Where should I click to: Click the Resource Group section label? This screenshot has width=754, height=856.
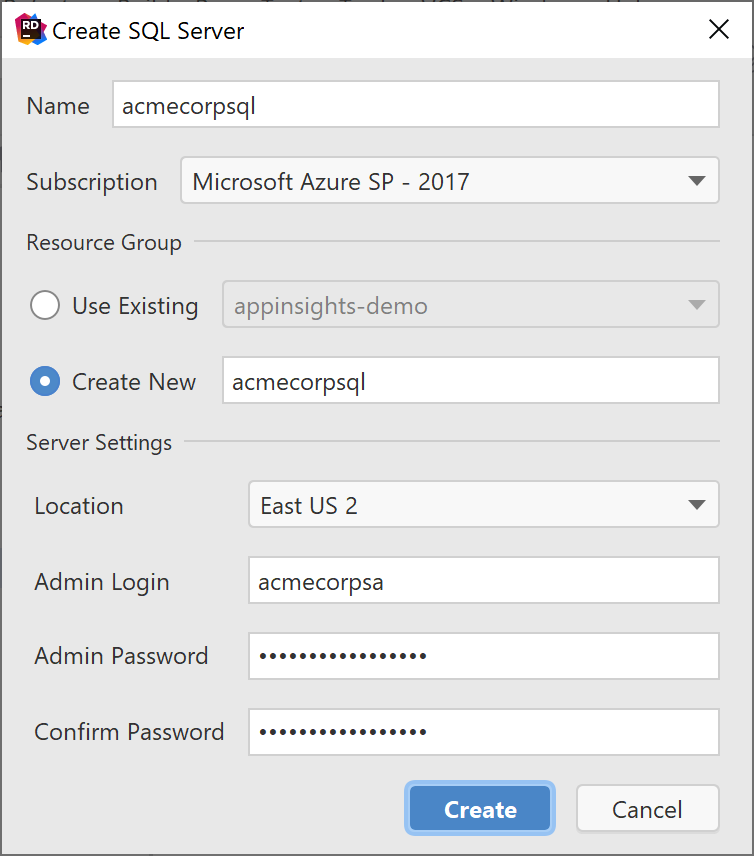tap(104, 242)
